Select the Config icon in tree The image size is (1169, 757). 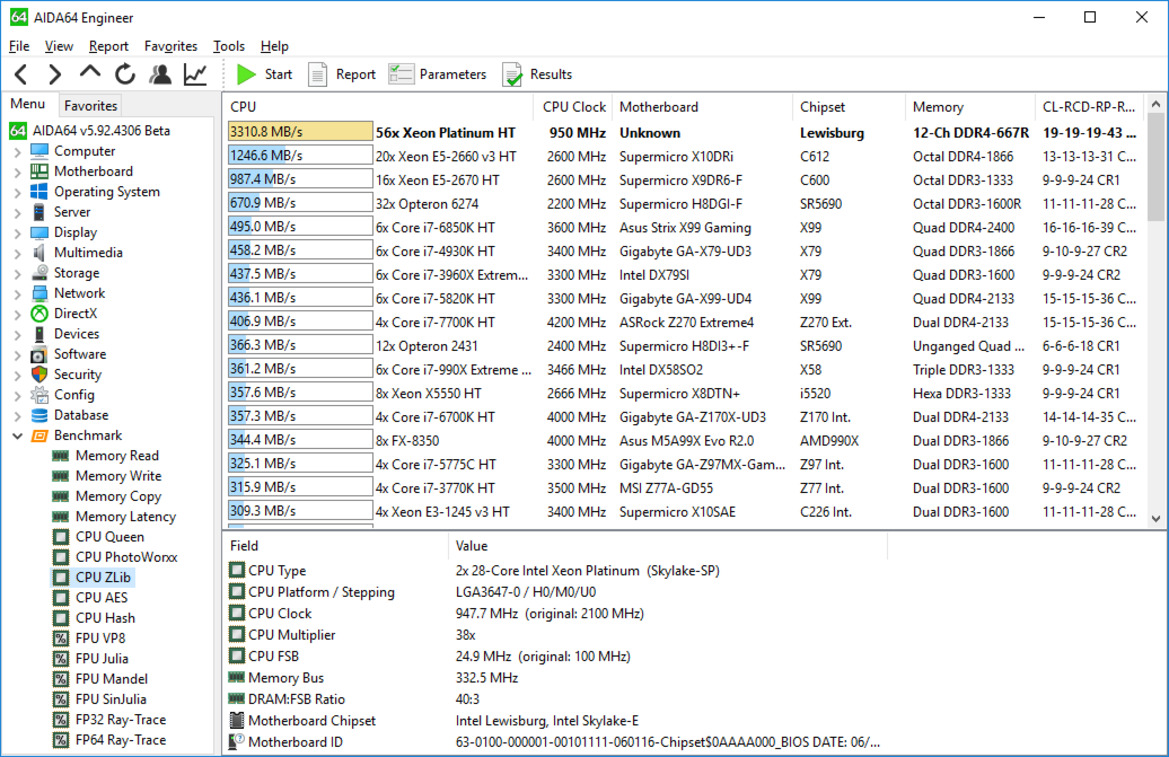[x=40, y=395]
